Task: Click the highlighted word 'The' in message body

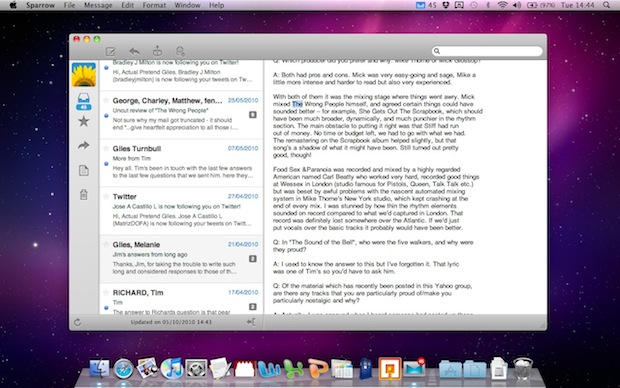Action: (297, 104)
